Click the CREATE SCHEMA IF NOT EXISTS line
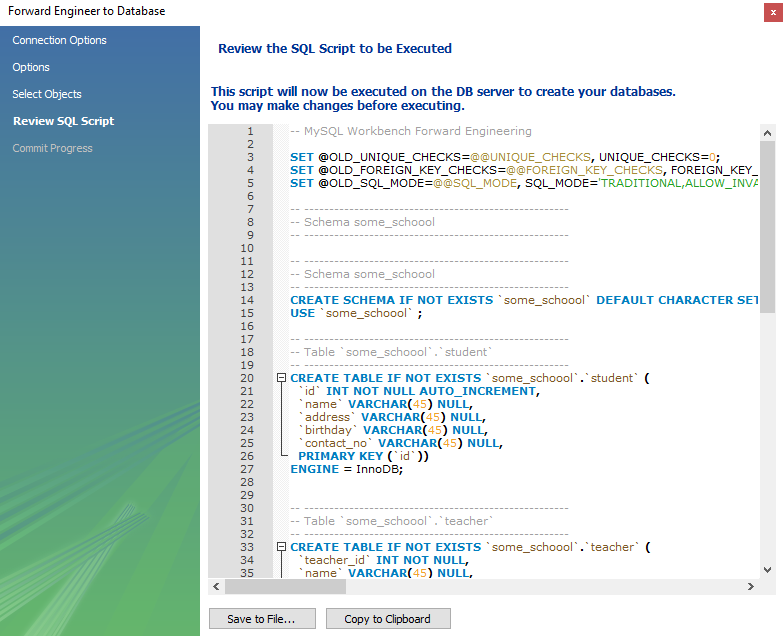784x636 pixels. 524,300
